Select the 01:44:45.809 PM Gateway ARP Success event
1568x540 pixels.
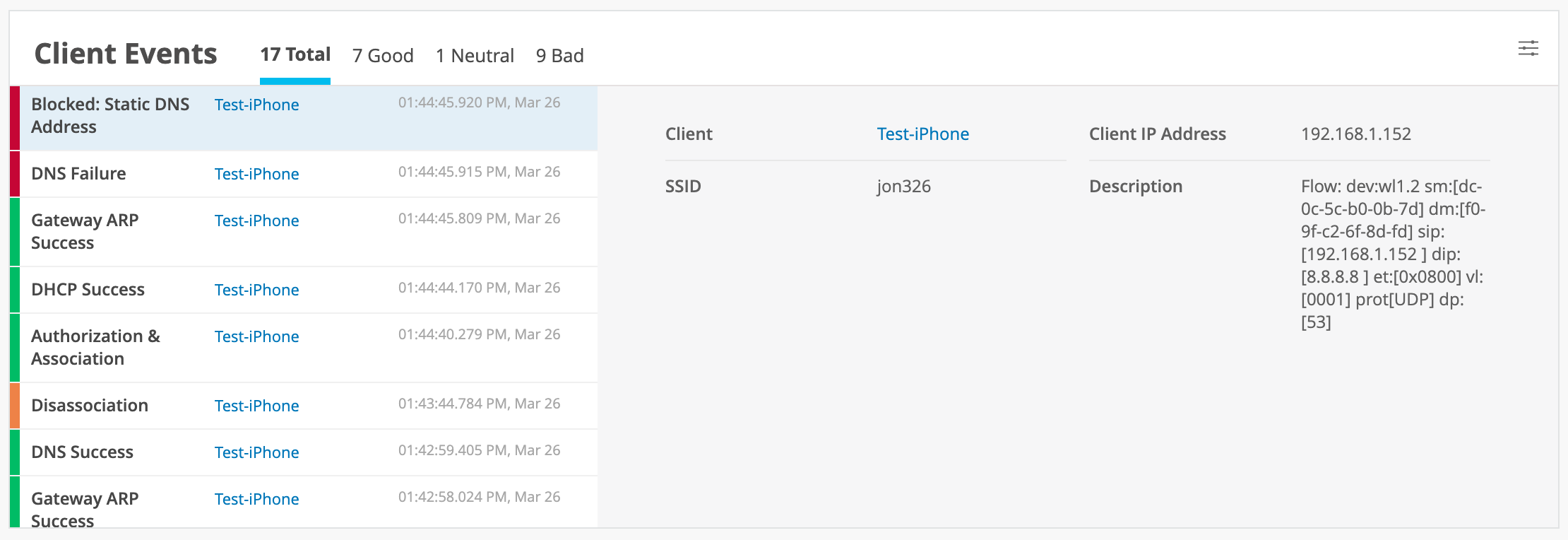[x=85, y=231]
